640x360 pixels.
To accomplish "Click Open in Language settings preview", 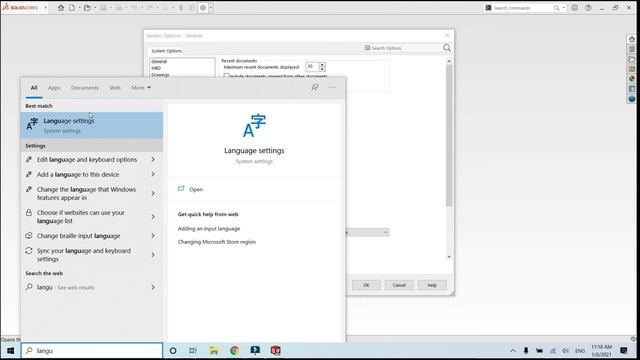I will [x=196, y=189].
